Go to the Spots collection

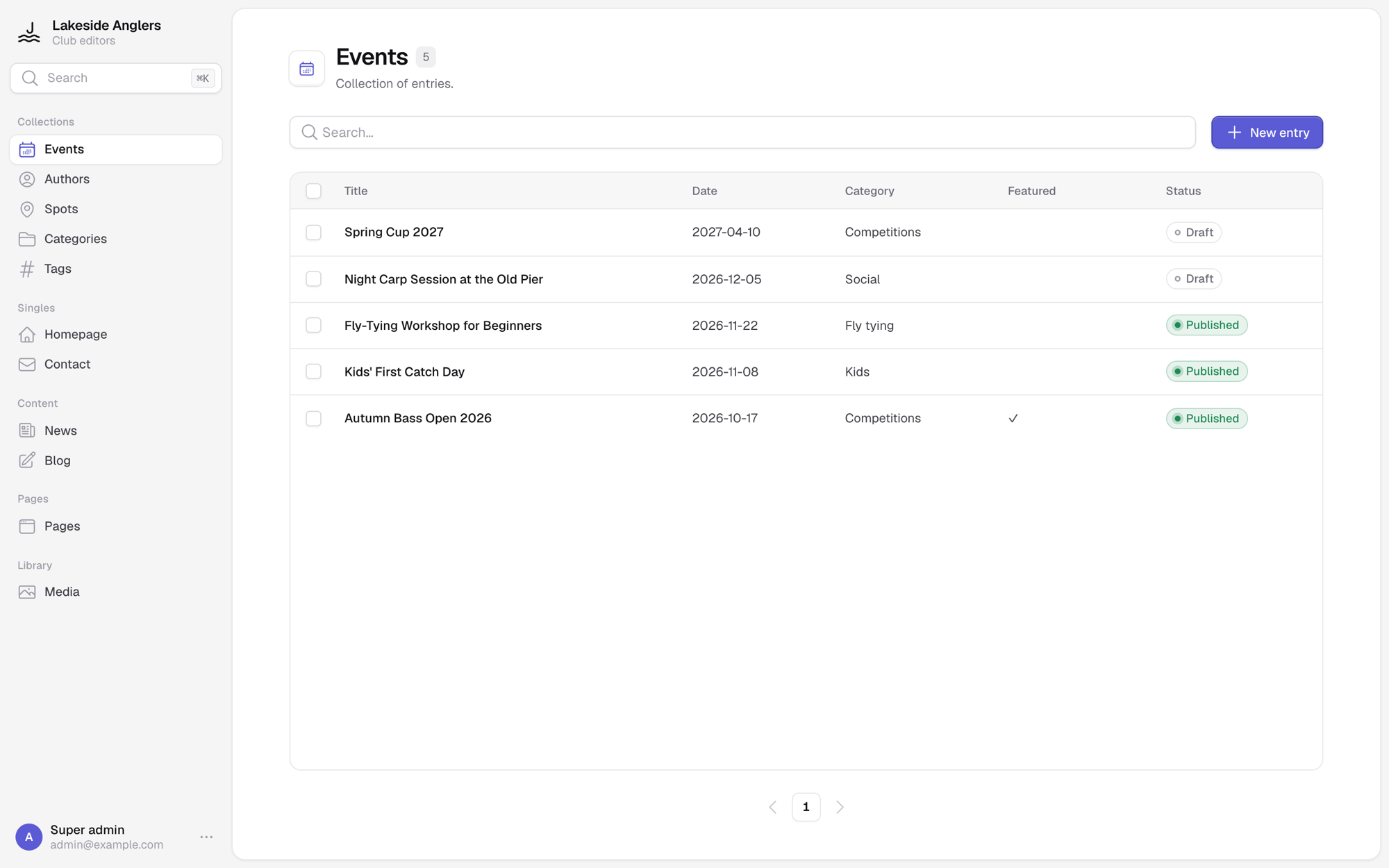coord(116,209)
